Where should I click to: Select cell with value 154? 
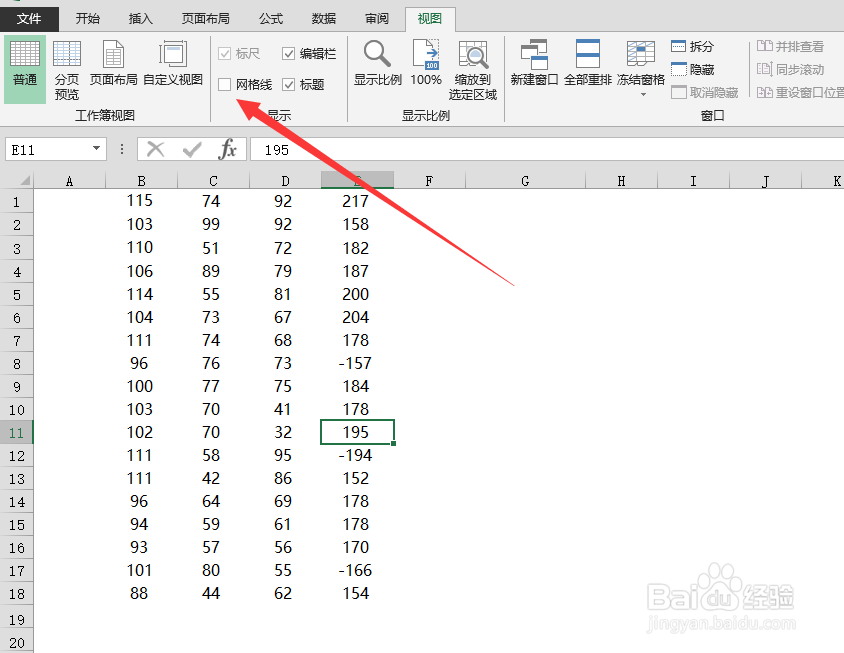(357, 593)
